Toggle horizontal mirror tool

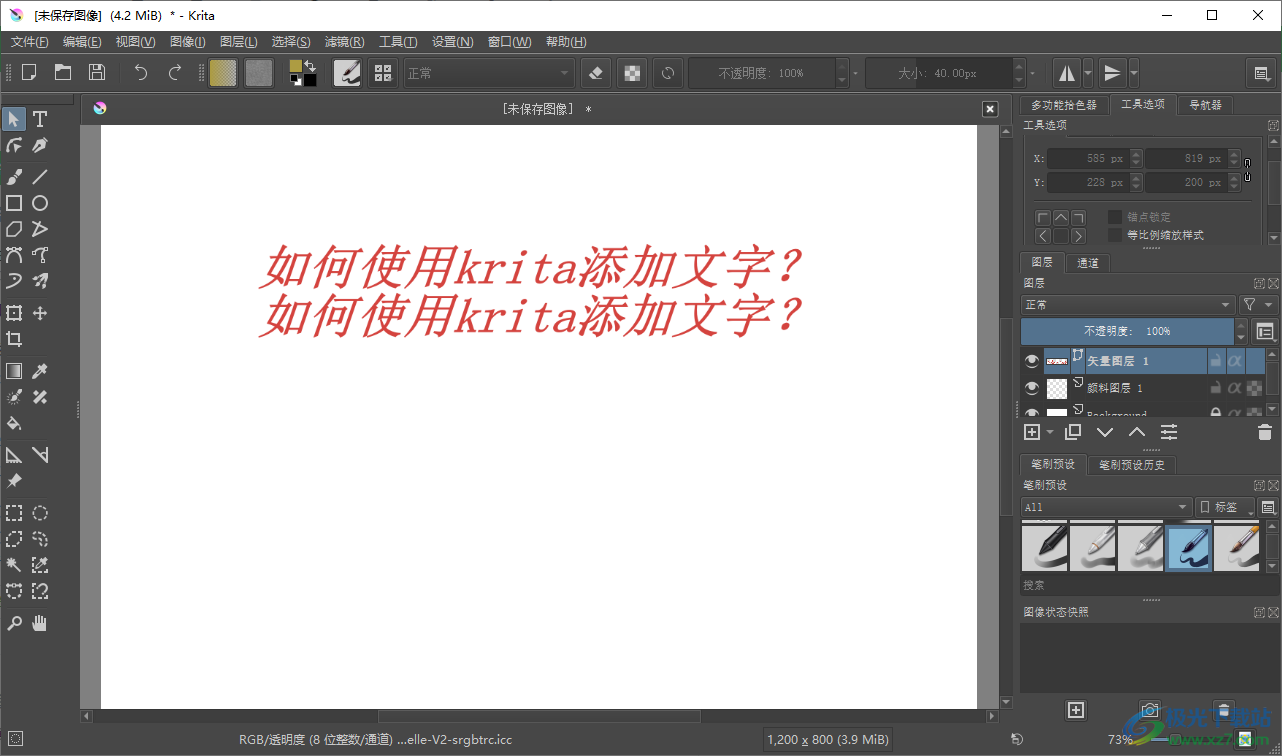coord(1067,73)
